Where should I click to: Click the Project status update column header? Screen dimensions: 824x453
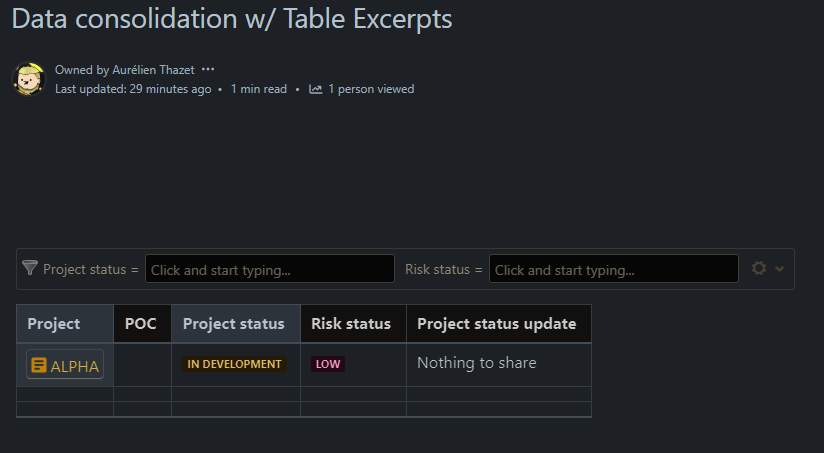coord(499,324)
